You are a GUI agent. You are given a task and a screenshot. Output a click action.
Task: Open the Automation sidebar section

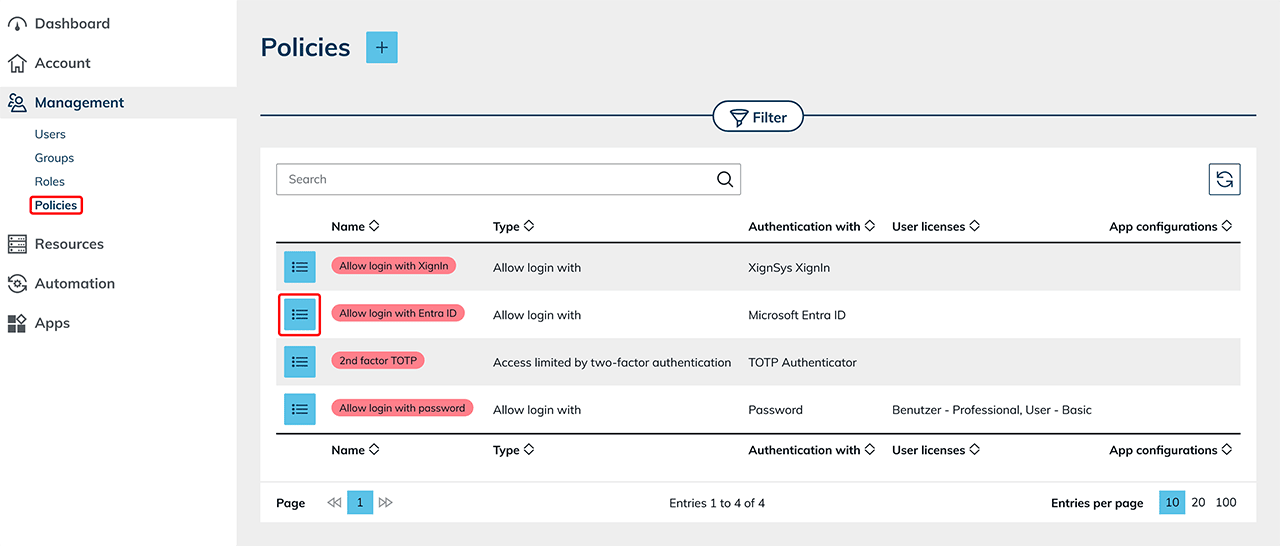click(x=74, y=284)
